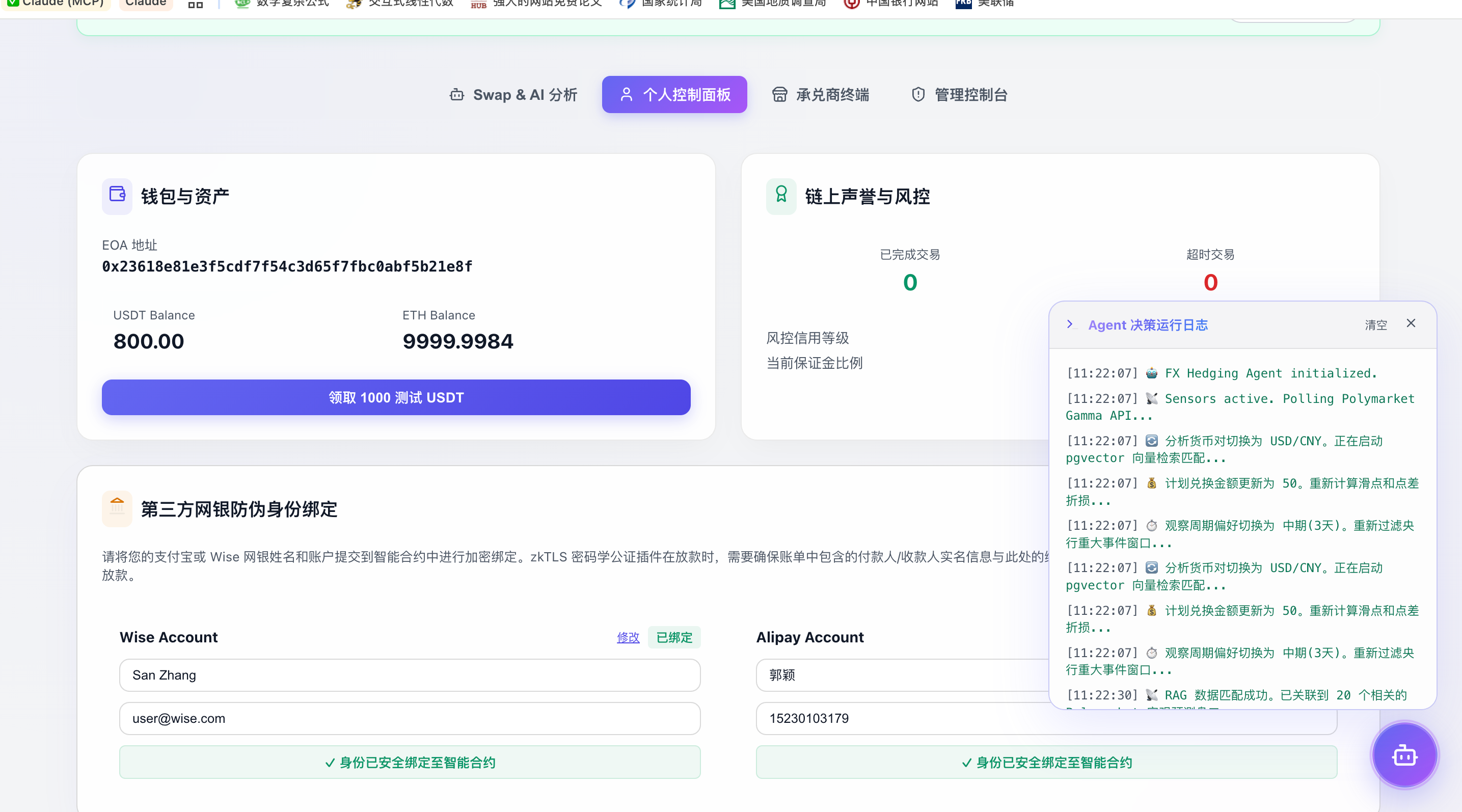
Task: Click the 已绑定 badge on Wise Account
Action: click(x=674, y=637)
